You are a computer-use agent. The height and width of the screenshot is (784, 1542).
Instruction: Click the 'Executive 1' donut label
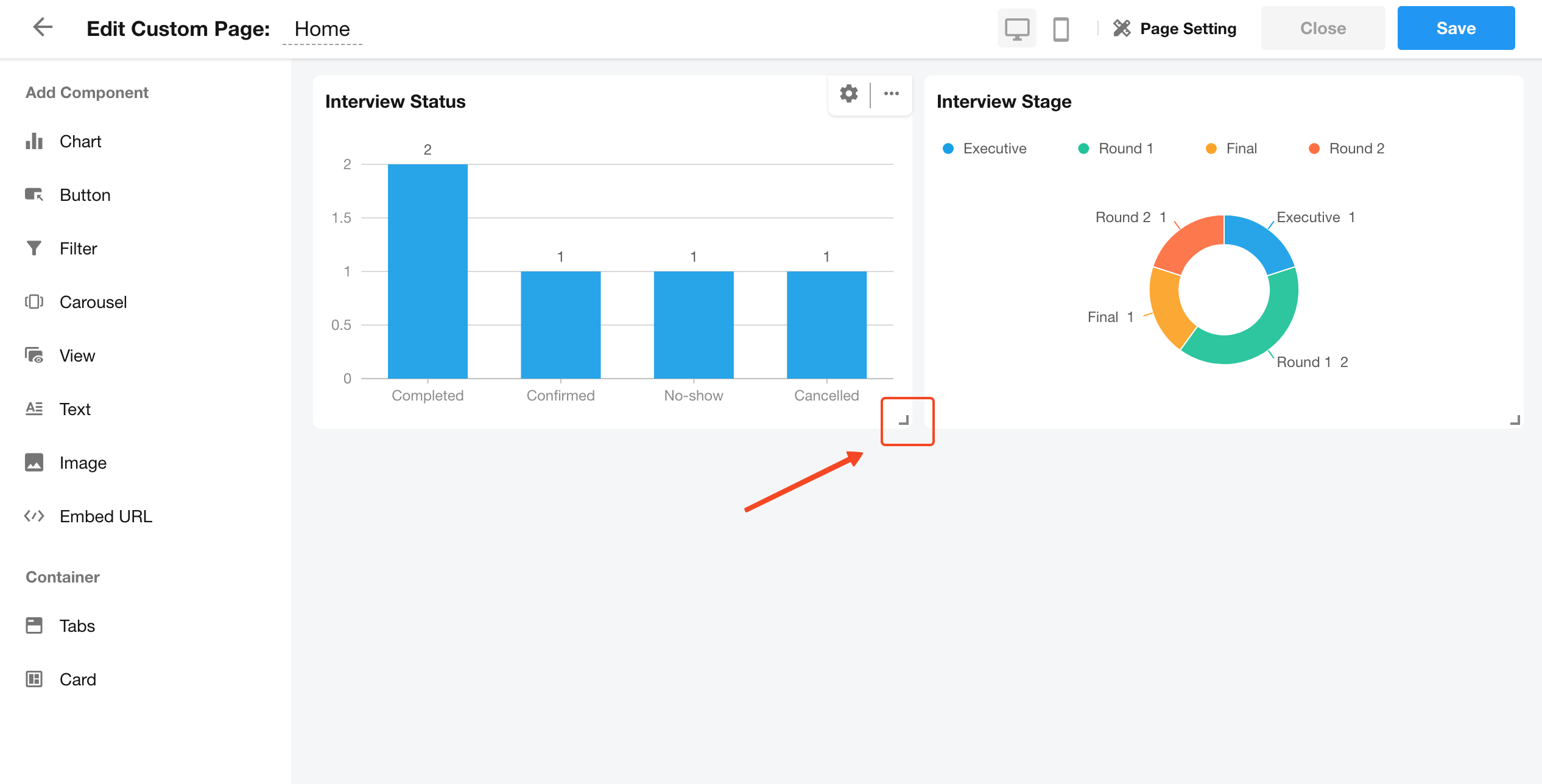tap(1315, 217)
